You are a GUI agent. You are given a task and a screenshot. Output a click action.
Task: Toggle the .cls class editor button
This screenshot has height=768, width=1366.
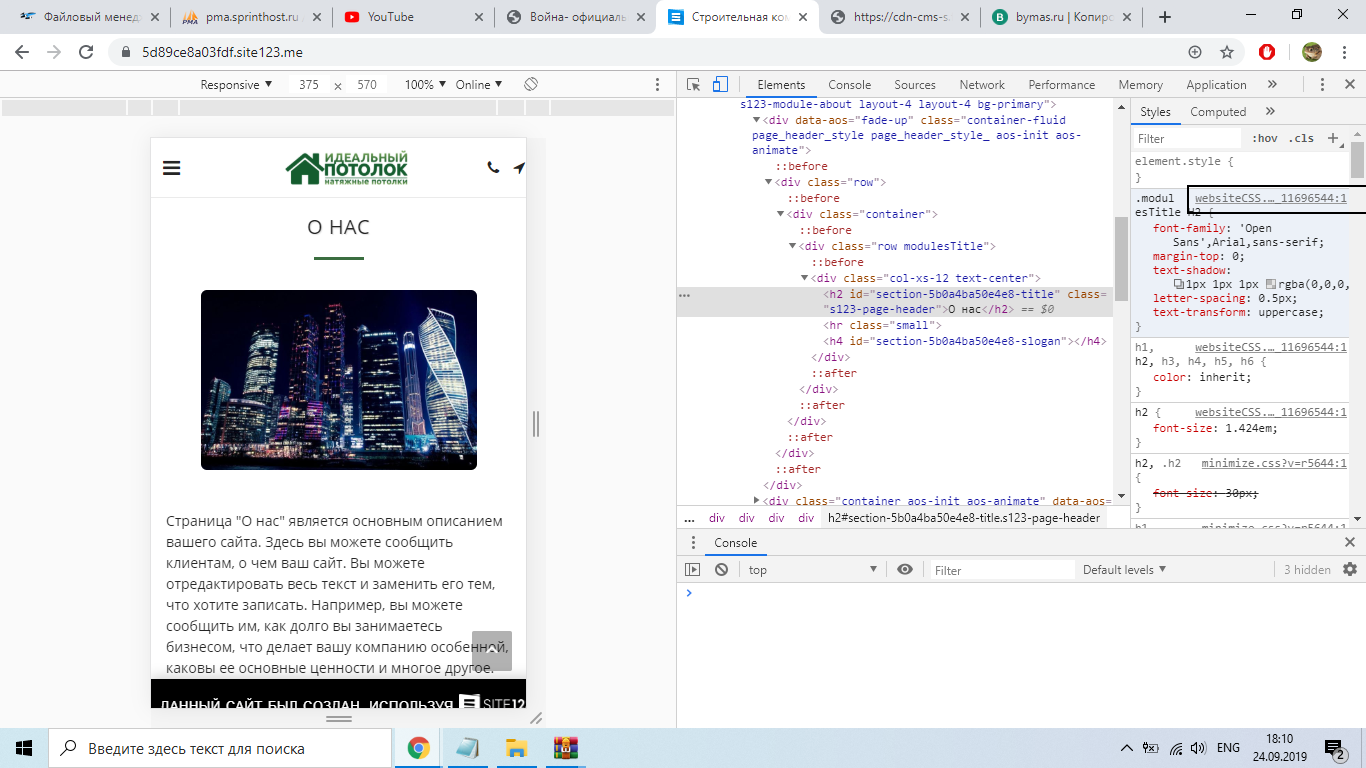tap(1301, 139)
